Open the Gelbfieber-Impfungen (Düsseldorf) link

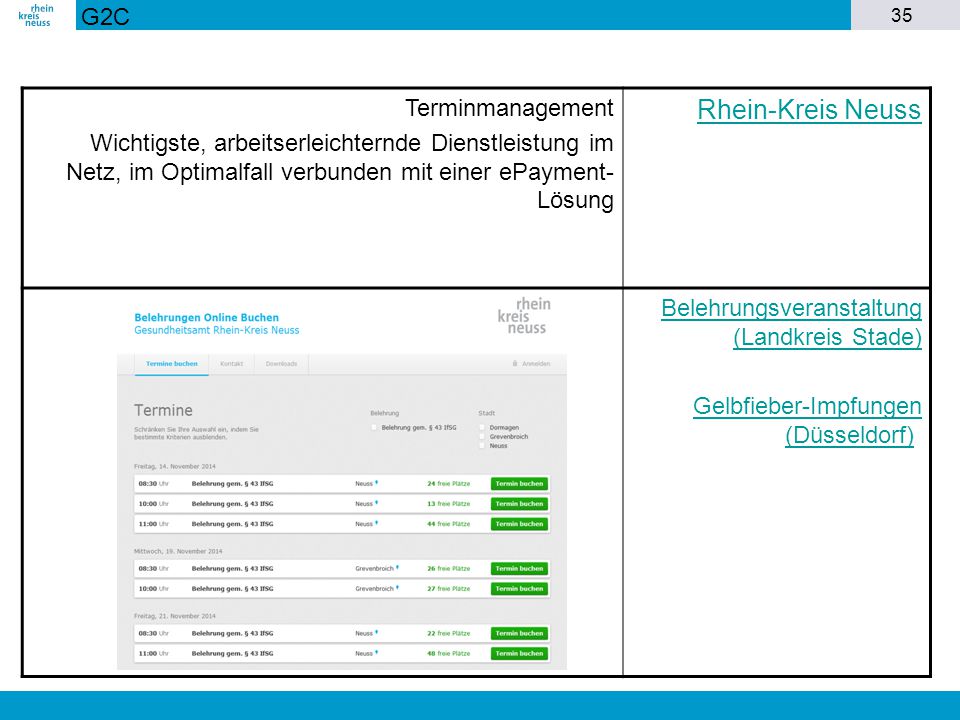coord(807,421)
